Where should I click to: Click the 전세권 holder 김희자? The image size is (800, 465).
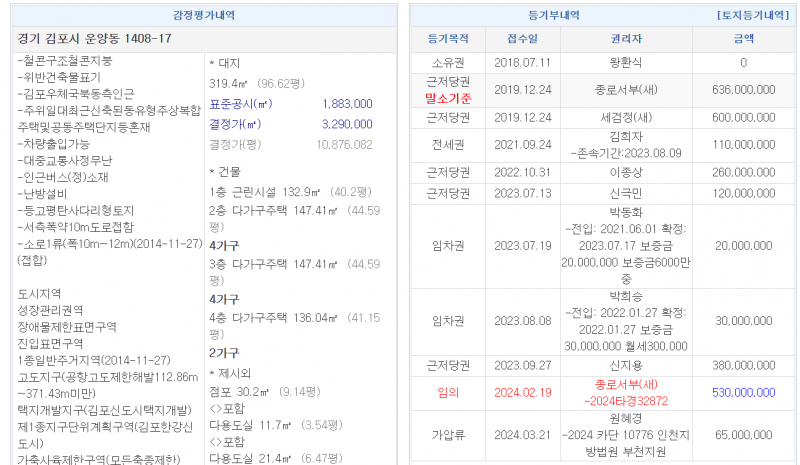(x=622, y=138)
